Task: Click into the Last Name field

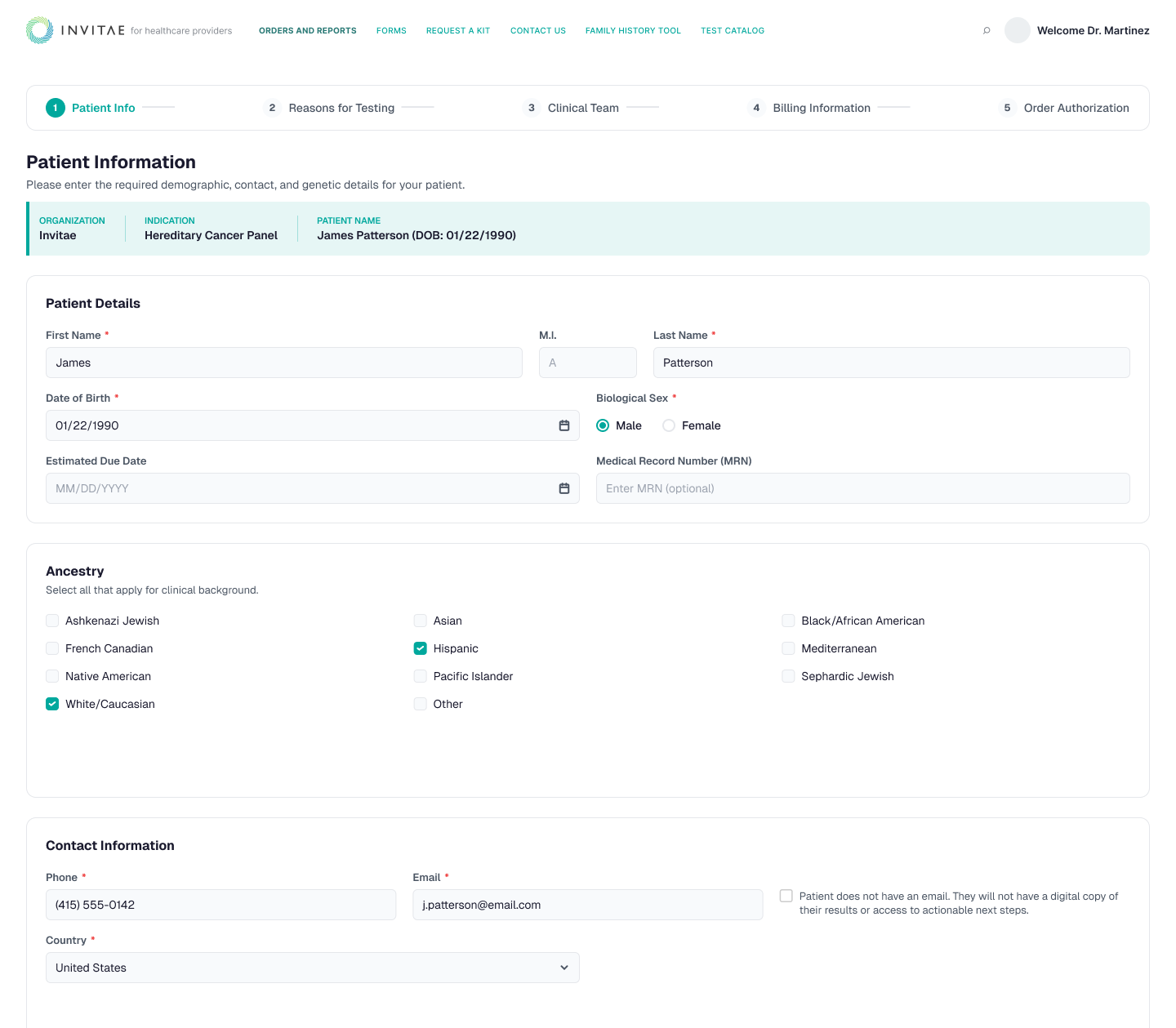Action: (892, 363)
